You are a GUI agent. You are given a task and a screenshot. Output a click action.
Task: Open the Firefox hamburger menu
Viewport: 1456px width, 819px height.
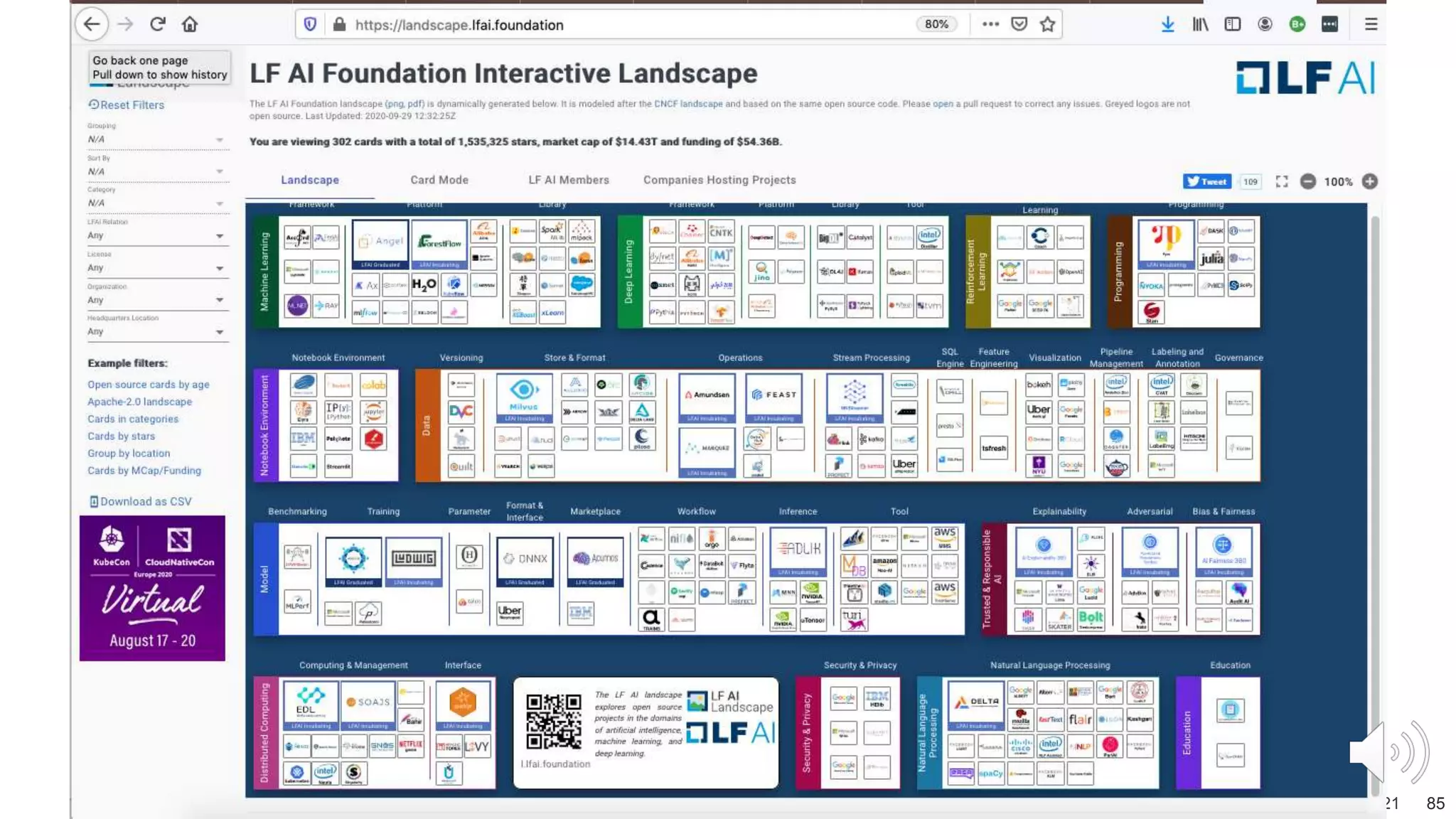[1371, 24]
